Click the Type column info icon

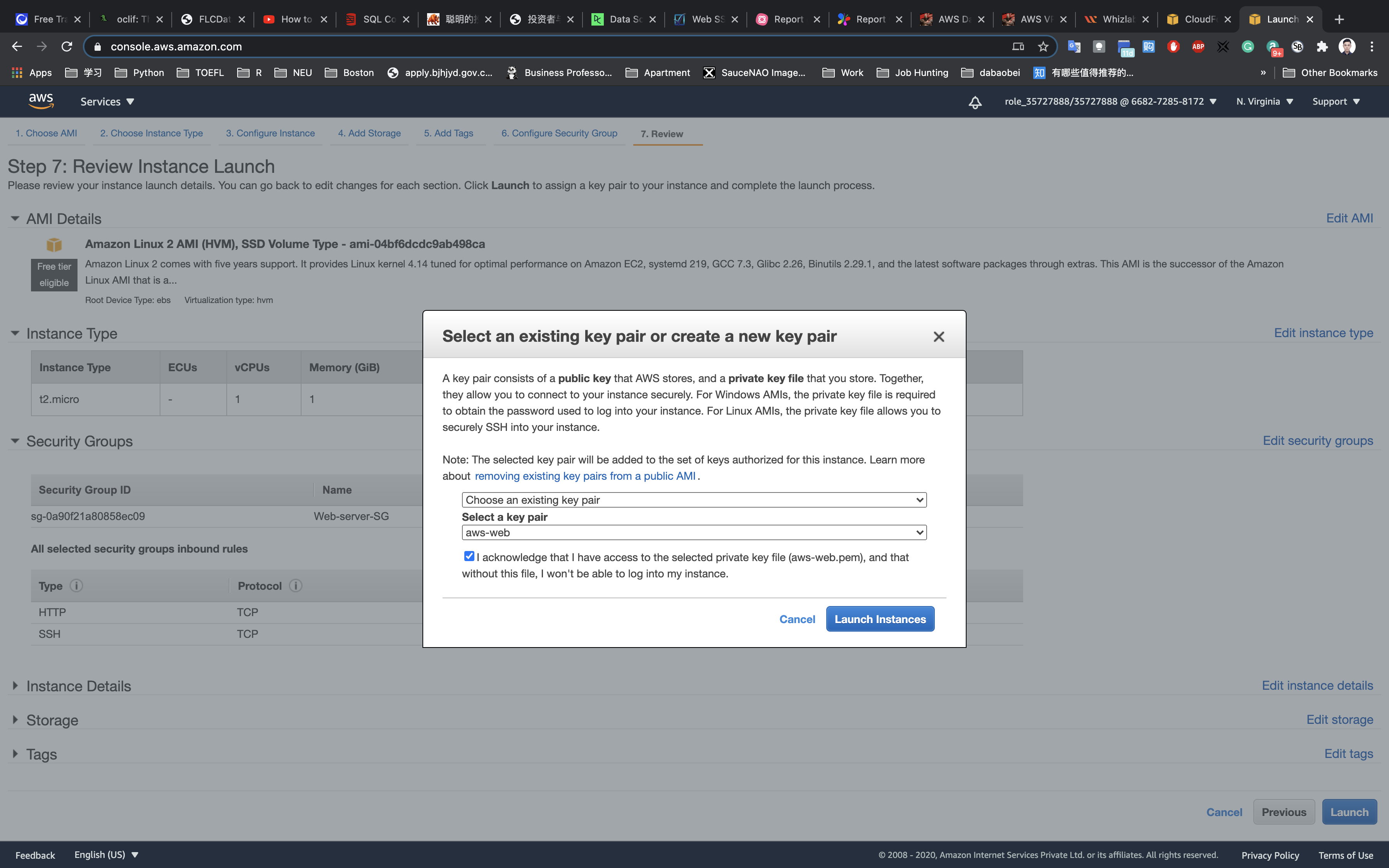76,586
